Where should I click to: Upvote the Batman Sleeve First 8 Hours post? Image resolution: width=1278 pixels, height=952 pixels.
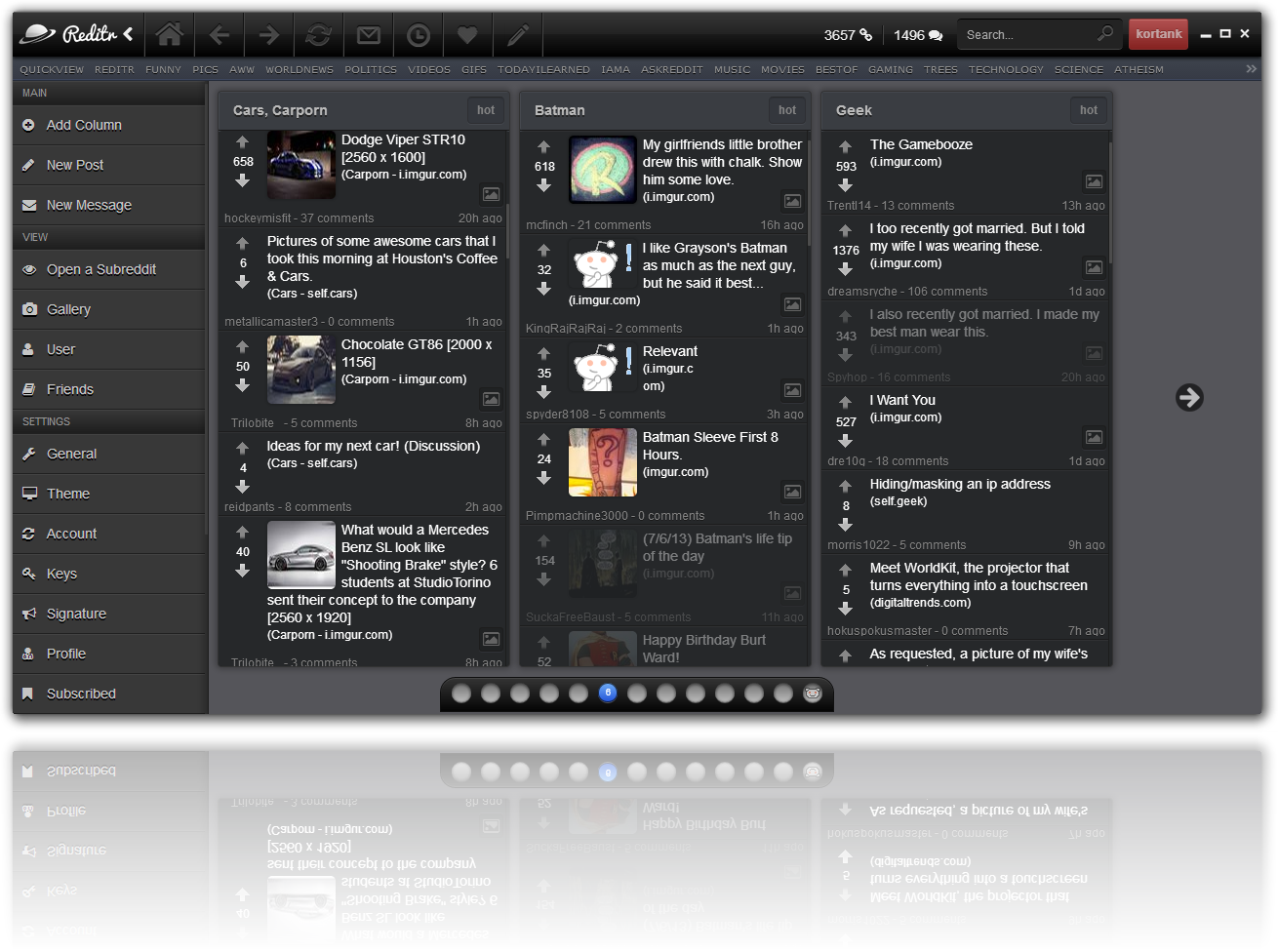click(x=544, y=440)
